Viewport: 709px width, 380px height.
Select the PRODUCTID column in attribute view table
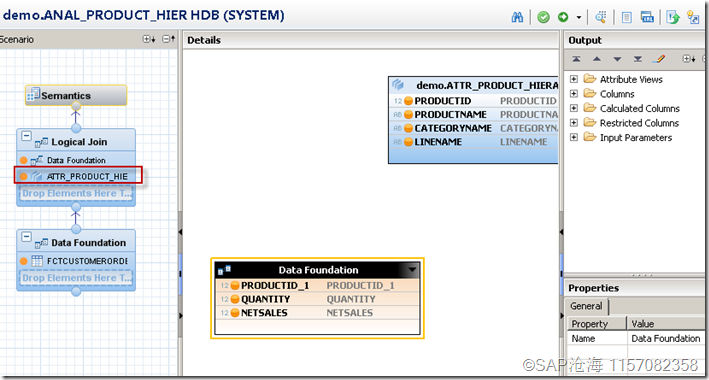click(x=474, y=101)
